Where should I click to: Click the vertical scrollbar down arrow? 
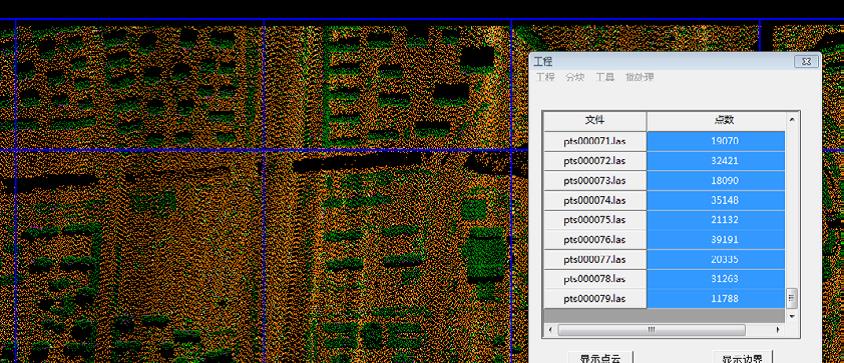point(792,316)
